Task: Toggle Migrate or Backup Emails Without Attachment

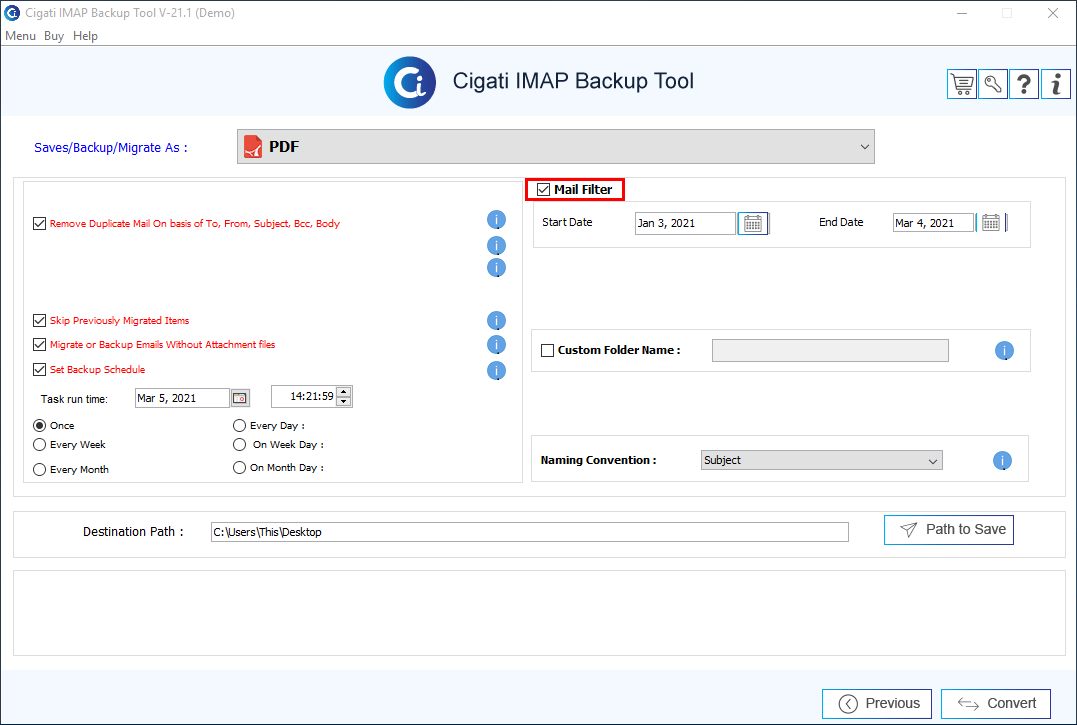Action: pos(40,345)
